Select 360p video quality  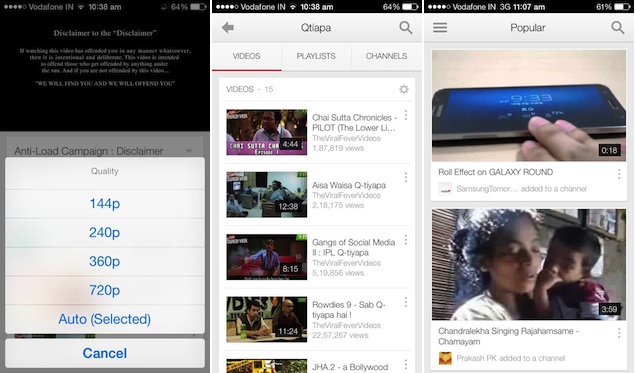pos(104,262)
